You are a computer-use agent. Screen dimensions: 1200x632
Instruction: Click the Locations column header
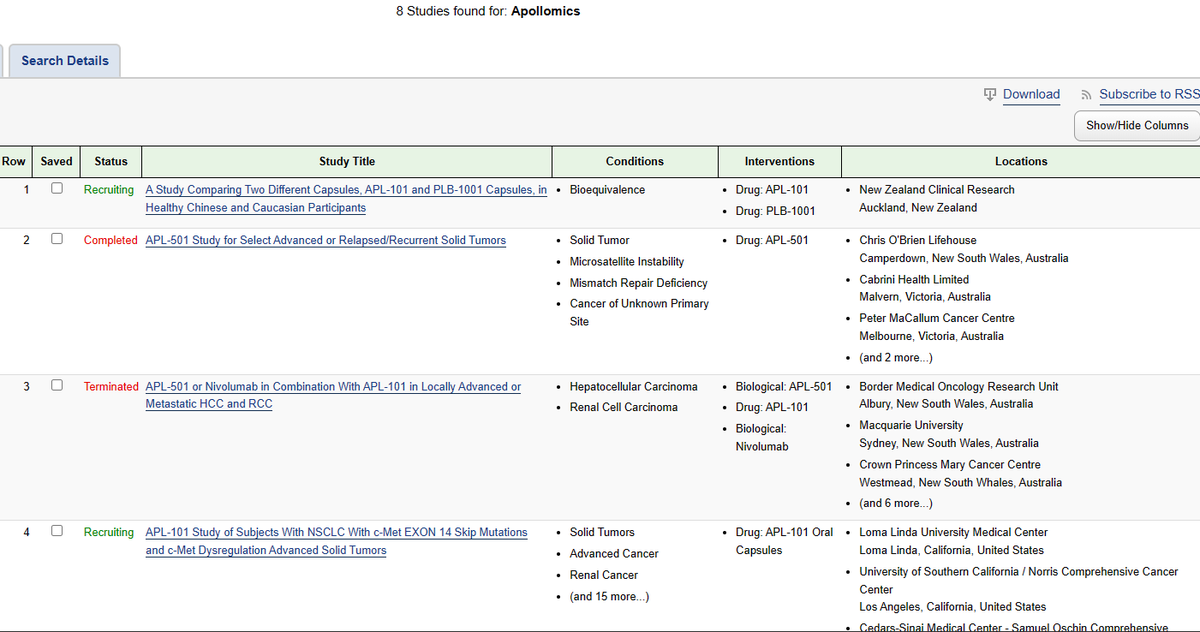coord(1021,161)
